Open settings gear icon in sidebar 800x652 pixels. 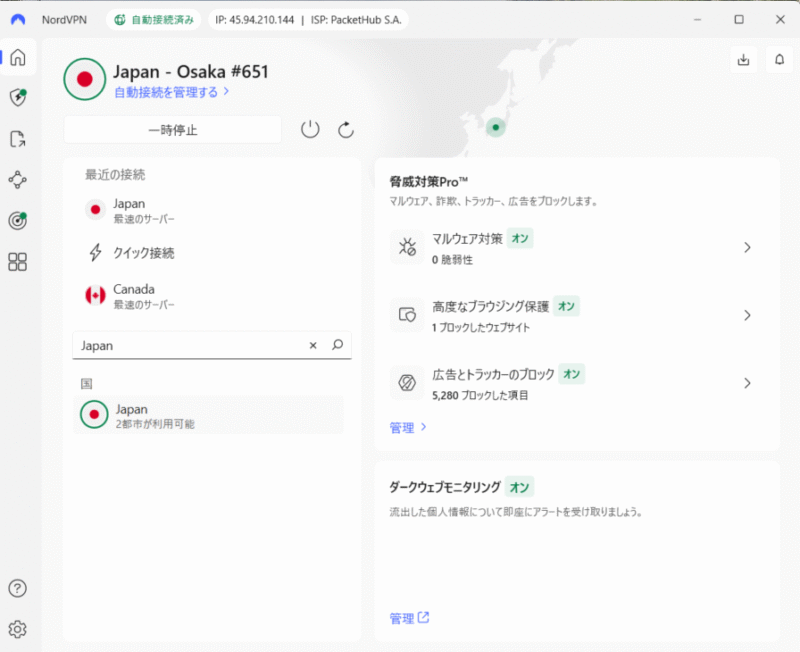[18, 629]
